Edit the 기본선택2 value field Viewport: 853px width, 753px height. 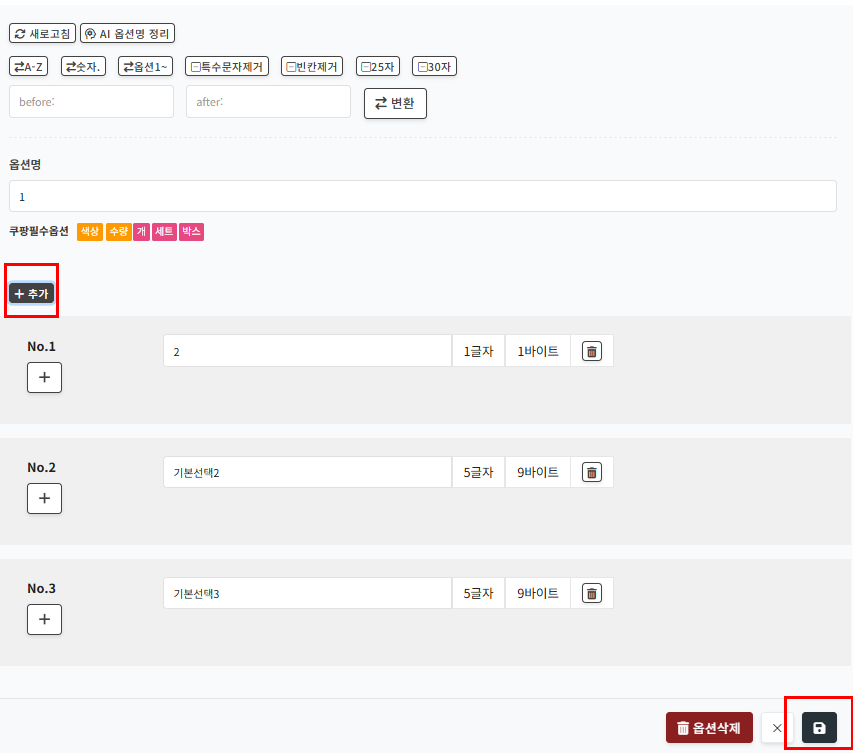(307, 472)
